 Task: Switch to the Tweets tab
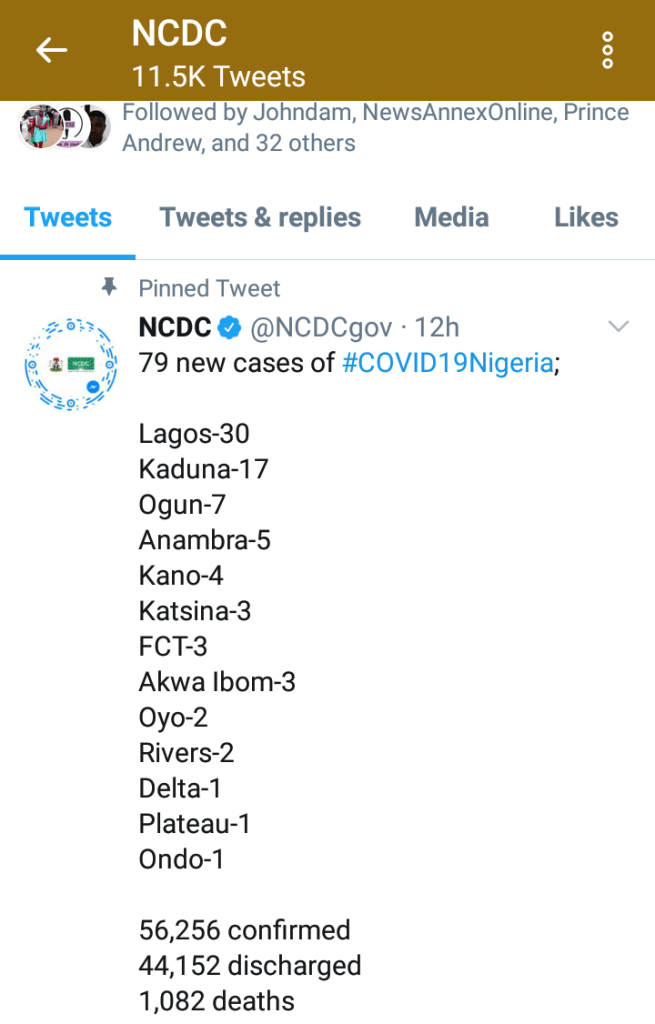68,218
